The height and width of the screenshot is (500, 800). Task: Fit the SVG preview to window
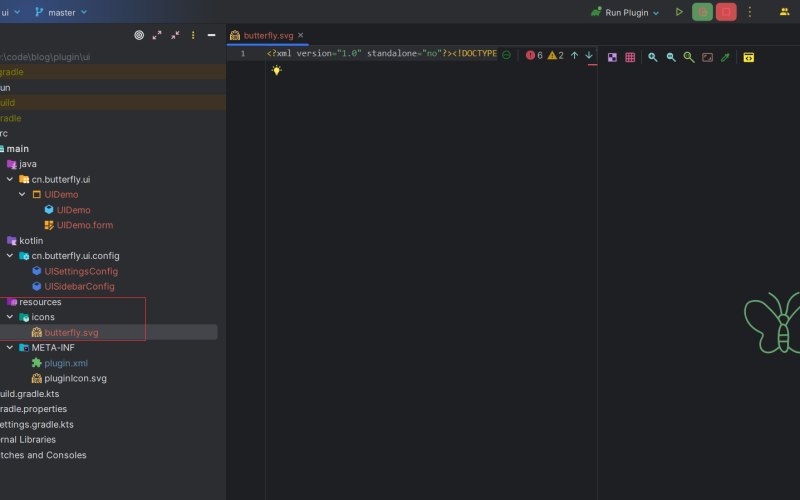tap(707, 57)
